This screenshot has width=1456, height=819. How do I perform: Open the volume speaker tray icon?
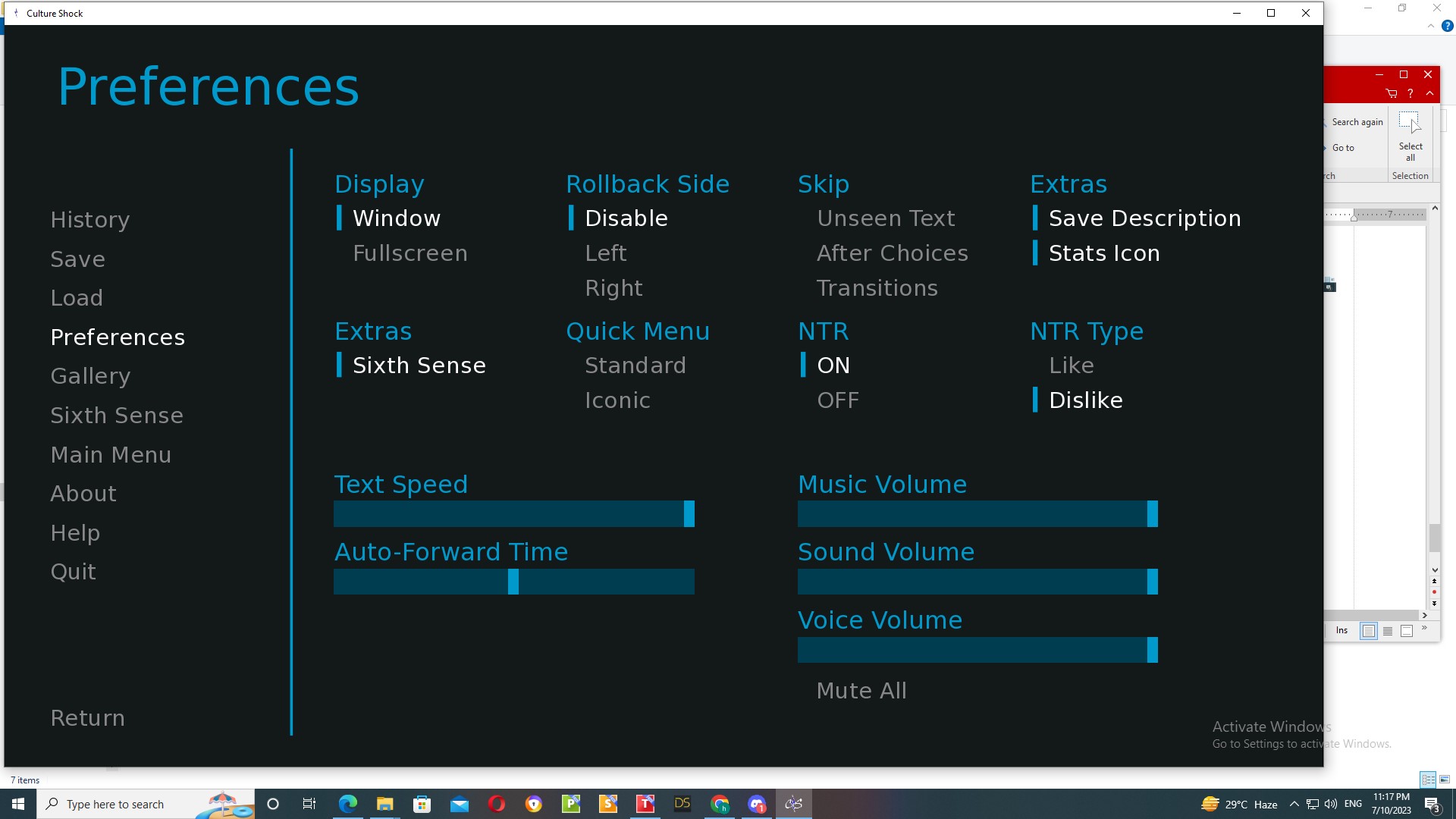tap(1331, 804)
